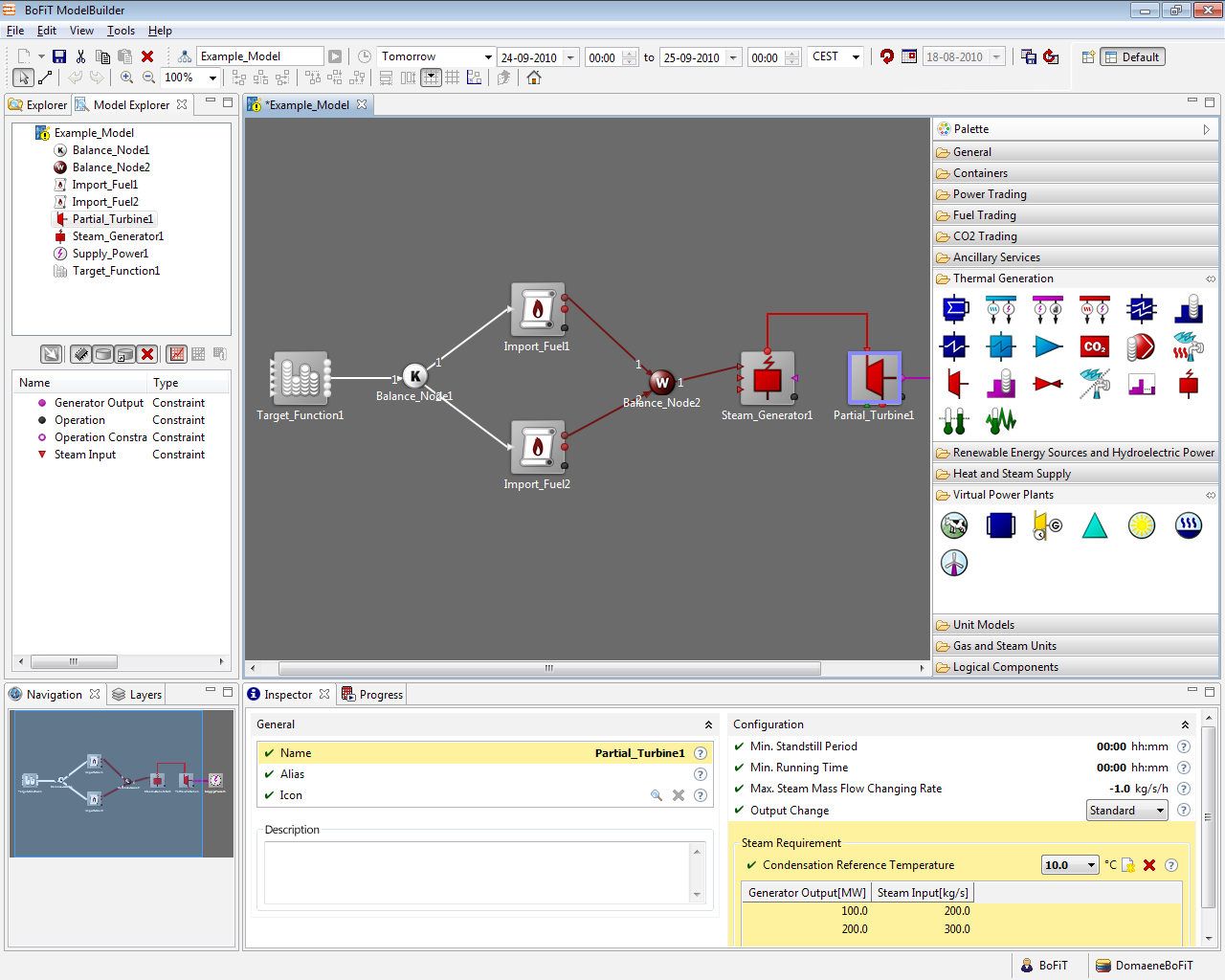The height and width of the screenshot is (980, 1225).
Task: Select the red turbine component in the palette
Action: pos(955,384)
